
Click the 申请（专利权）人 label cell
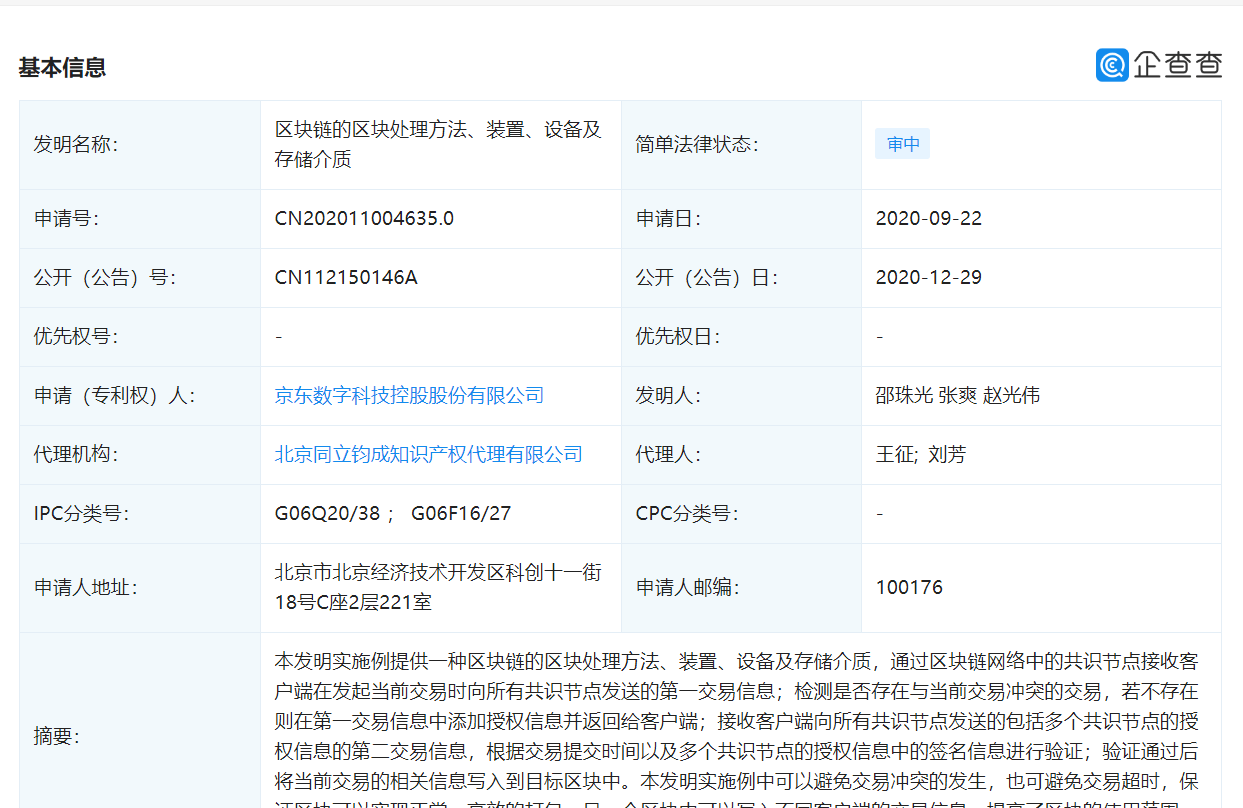140,396
